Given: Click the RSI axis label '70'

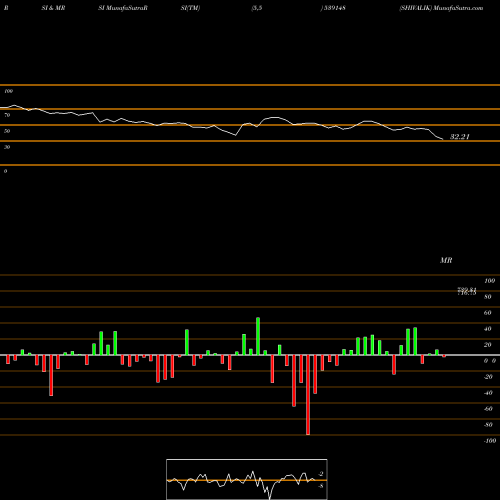Looking at the screenshot, I should pos(7,115).
